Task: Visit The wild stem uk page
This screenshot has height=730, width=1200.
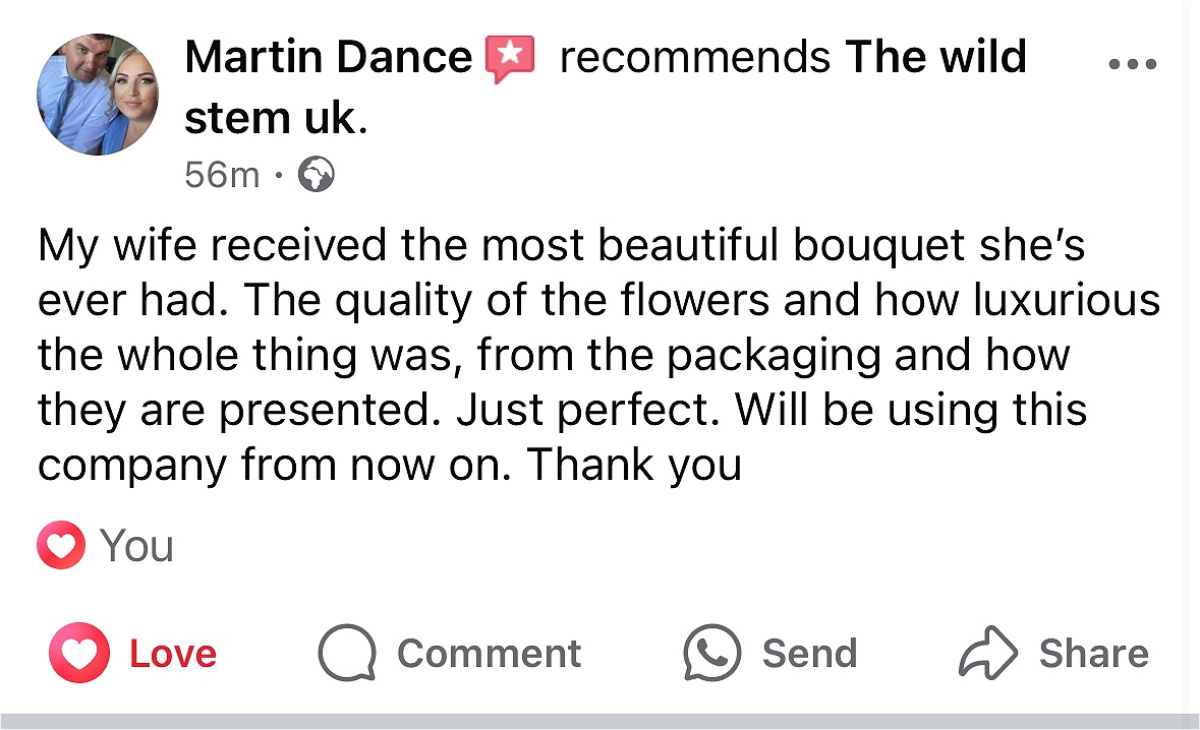Action: 606,88
